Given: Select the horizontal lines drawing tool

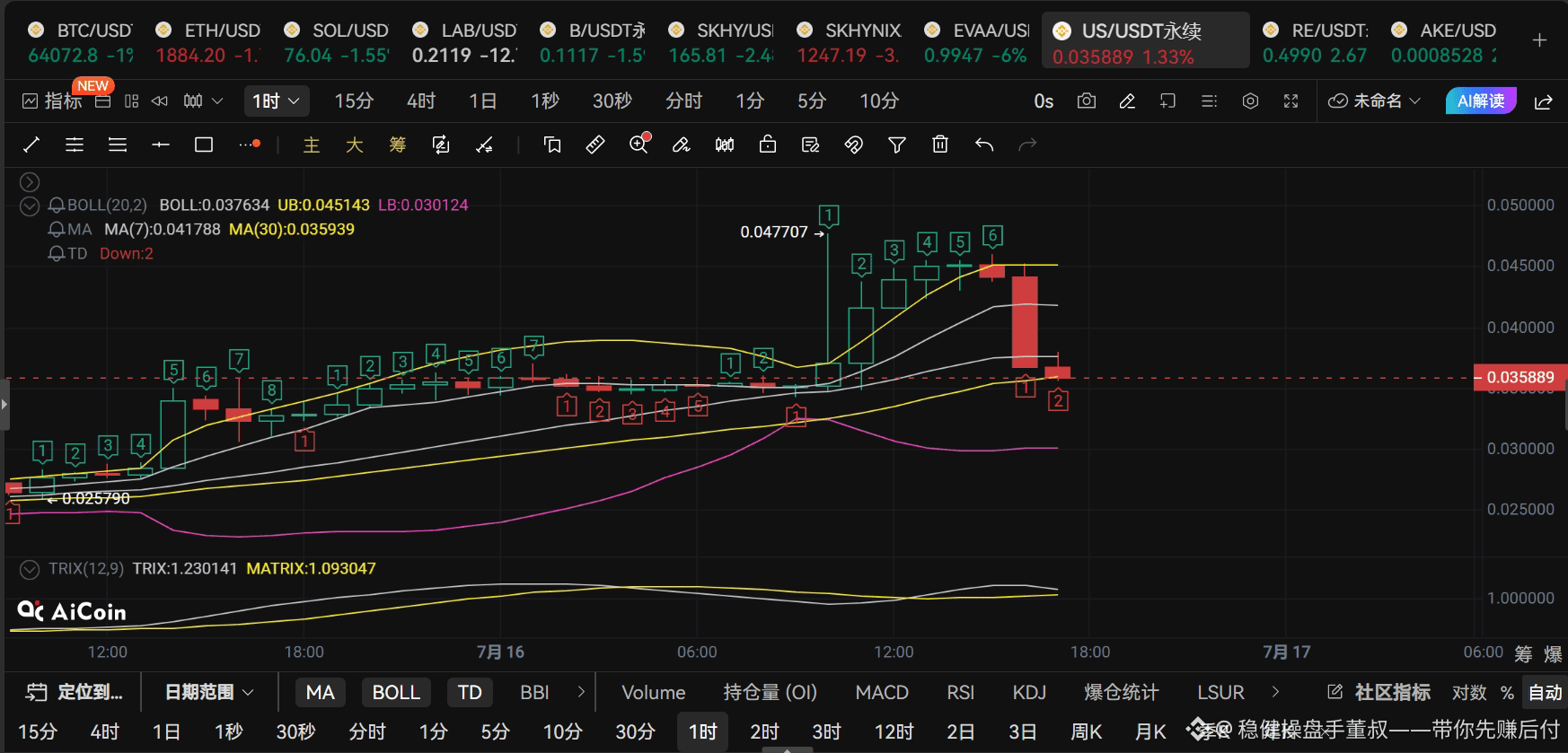Looking at the screenshot, I should [x=118, y=144].
